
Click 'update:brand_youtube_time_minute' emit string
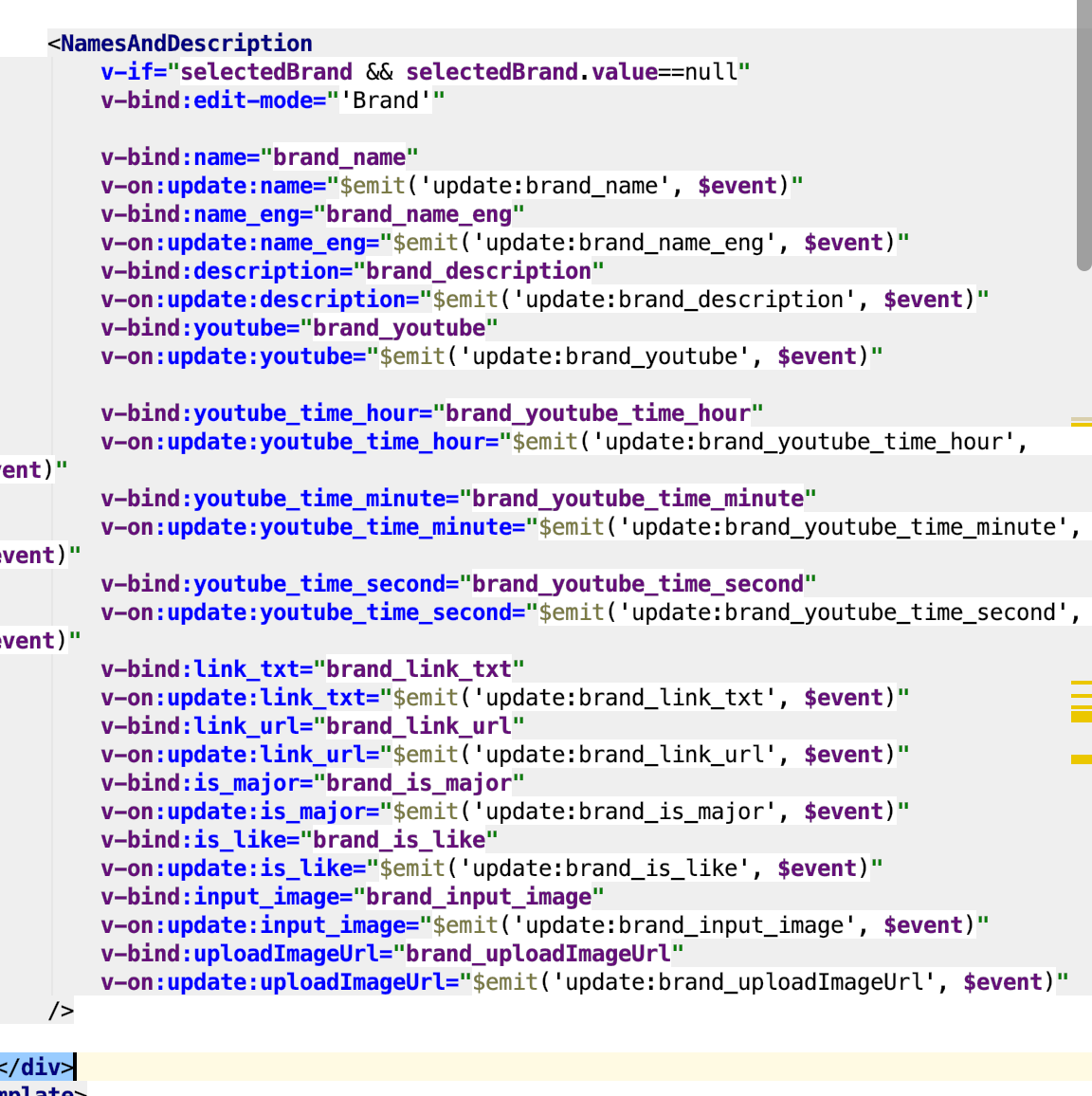[844, 527]
